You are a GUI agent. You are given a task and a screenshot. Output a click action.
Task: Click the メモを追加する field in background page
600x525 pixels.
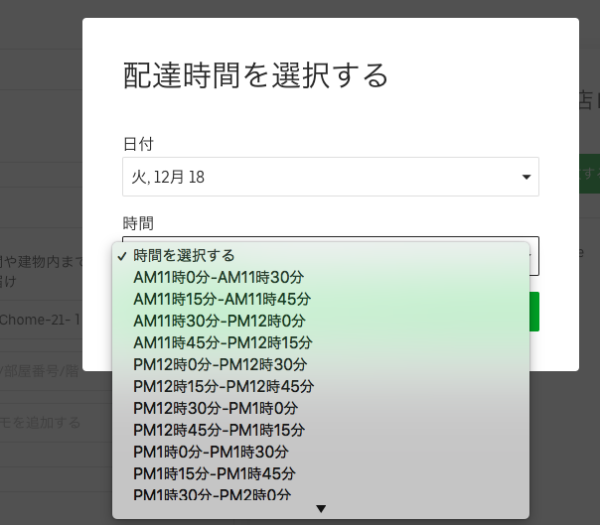coord(40,422)
